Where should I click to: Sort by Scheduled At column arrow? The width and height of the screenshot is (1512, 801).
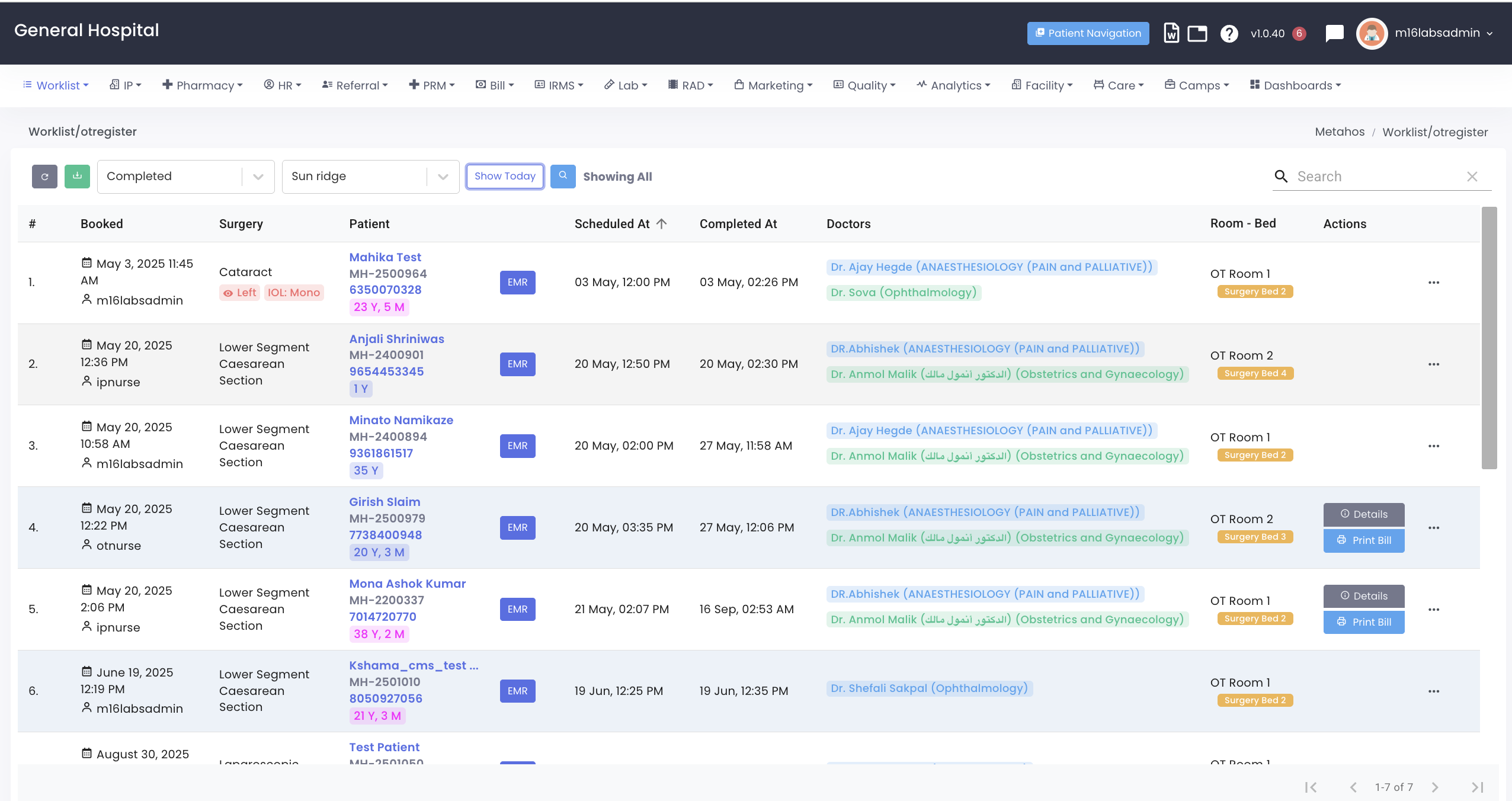click(662, 224)
